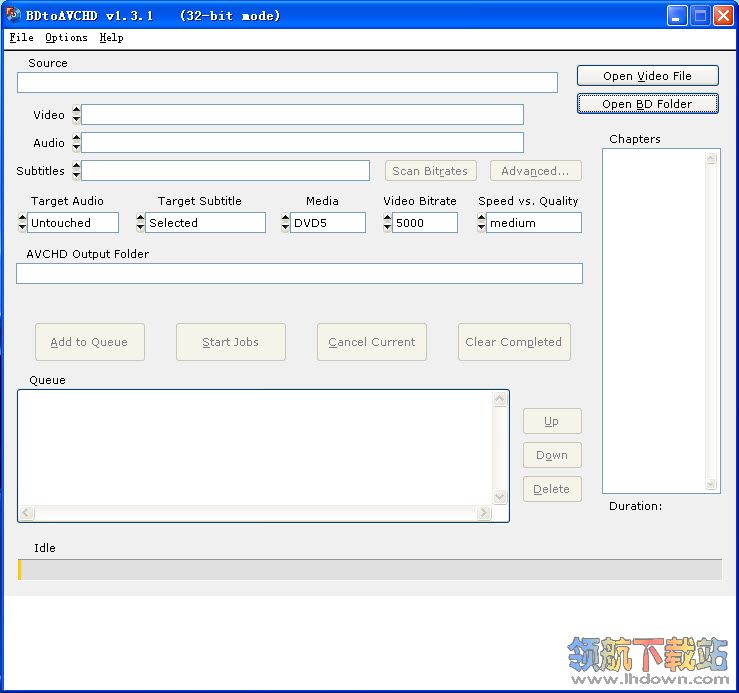Click the Start Jobs button
Image resolution: width=739 pixels, height=693 pixels.
click(x=230, y=342)
